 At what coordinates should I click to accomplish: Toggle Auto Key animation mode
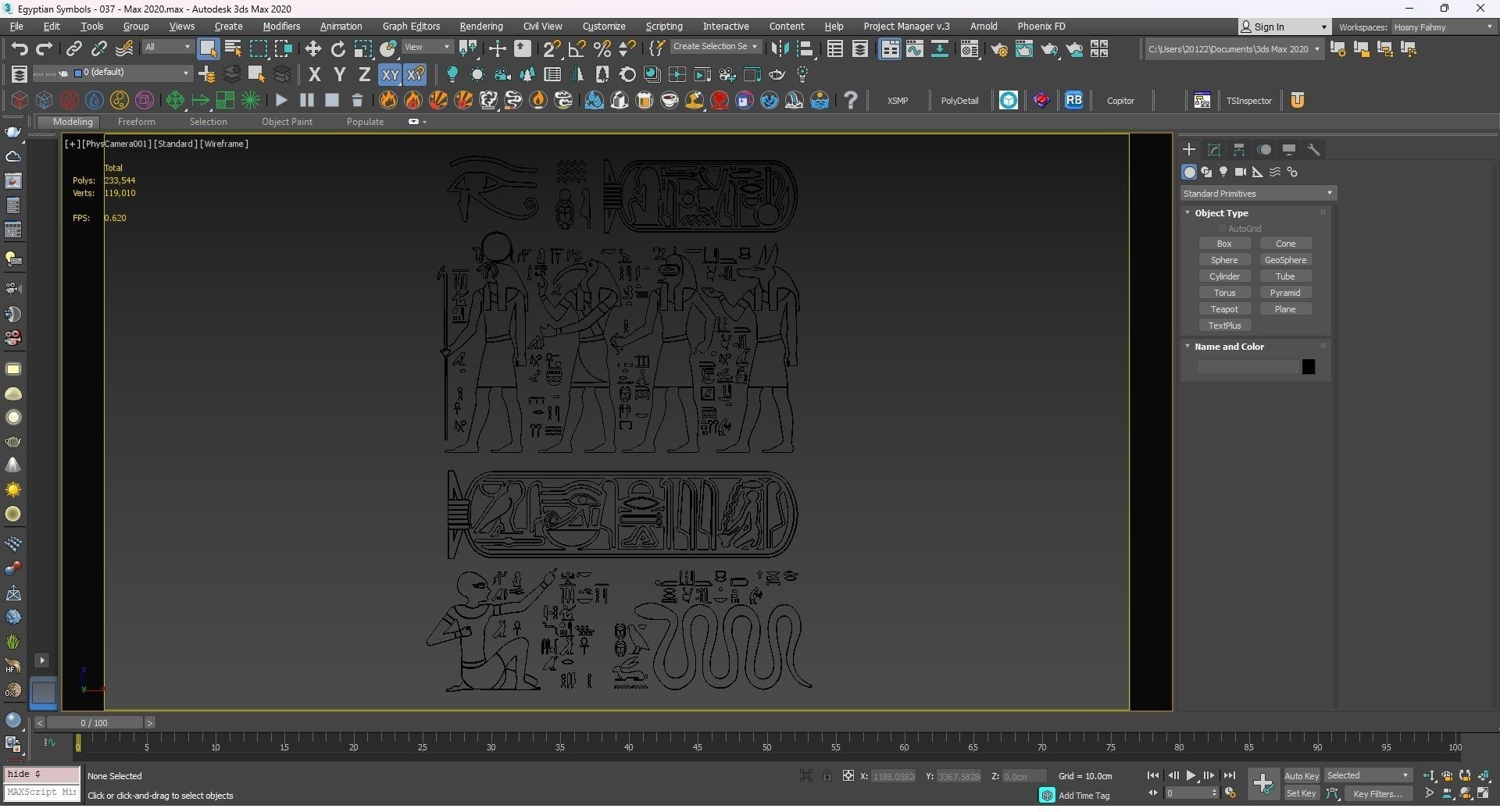(1302, 776)
